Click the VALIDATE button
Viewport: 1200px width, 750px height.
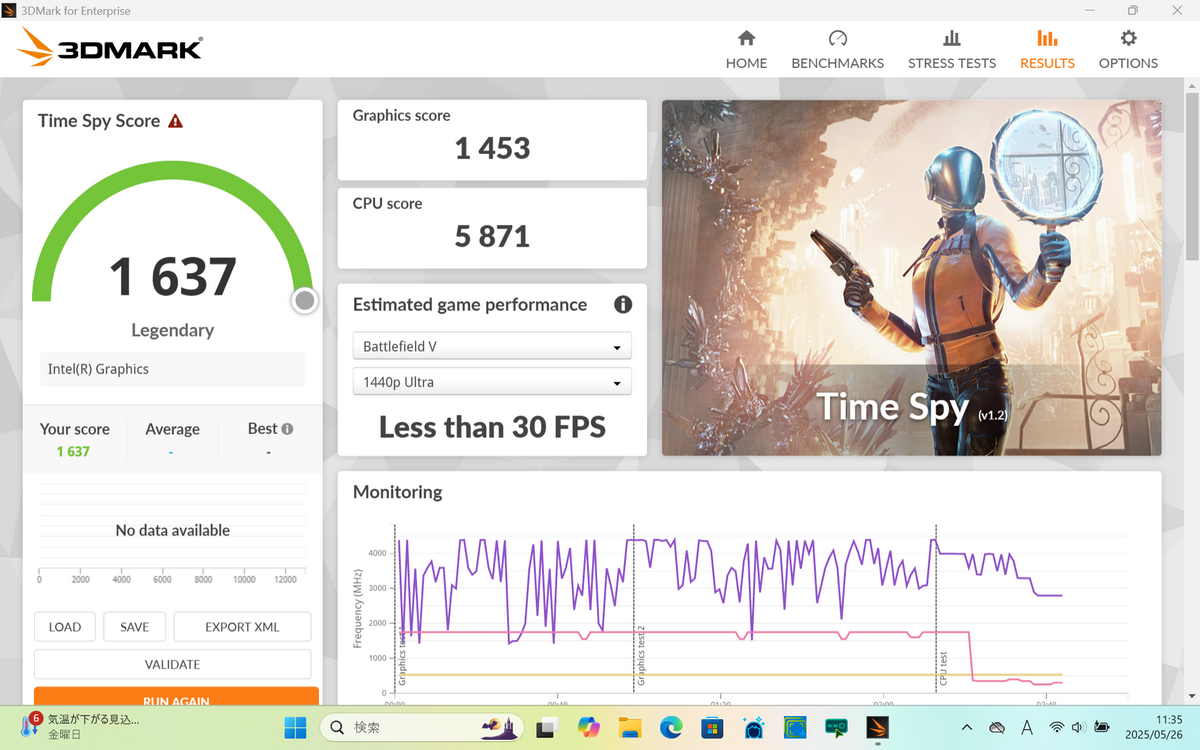pos(172,664)
